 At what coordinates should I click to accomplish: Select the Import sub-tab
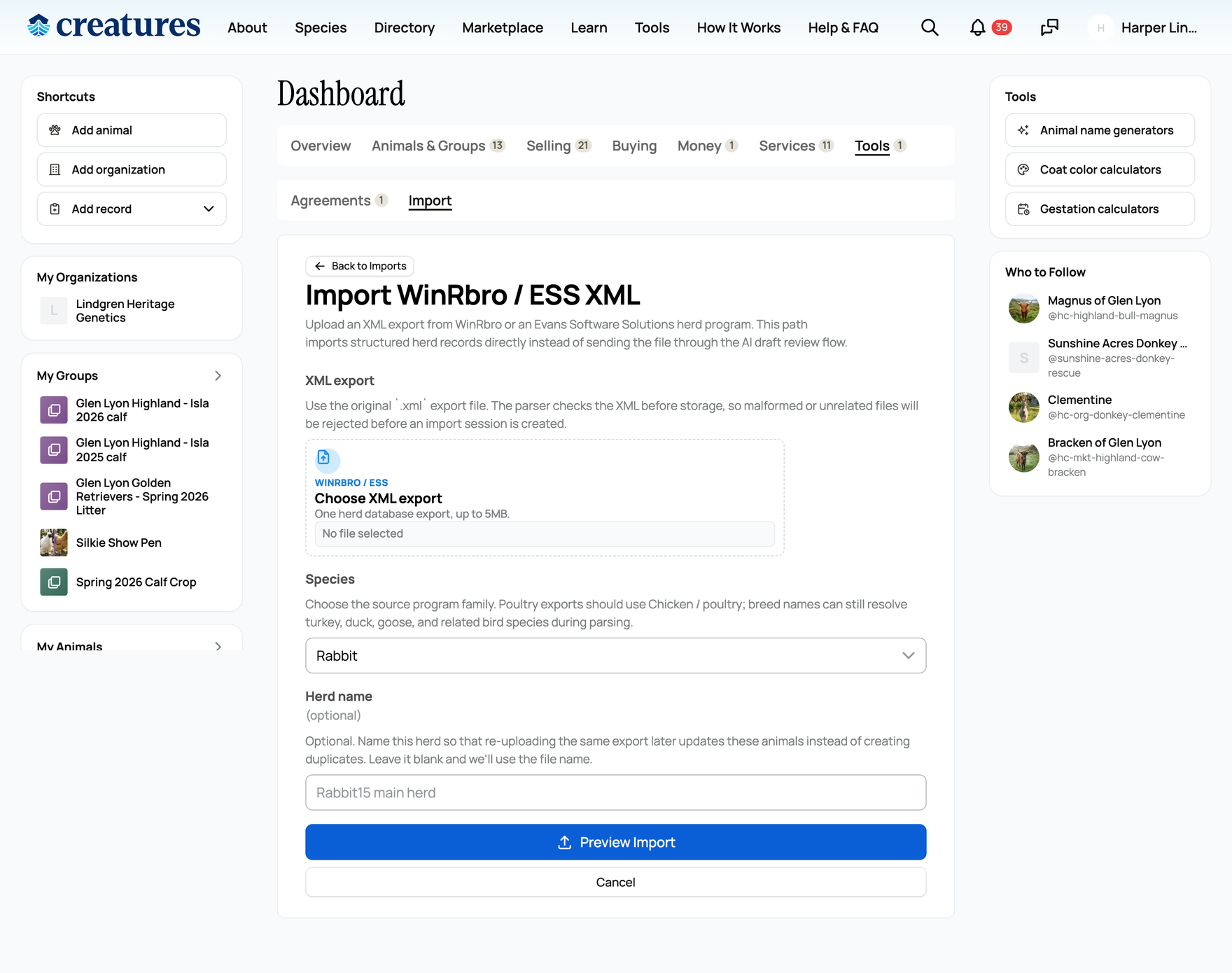(430, 201)
